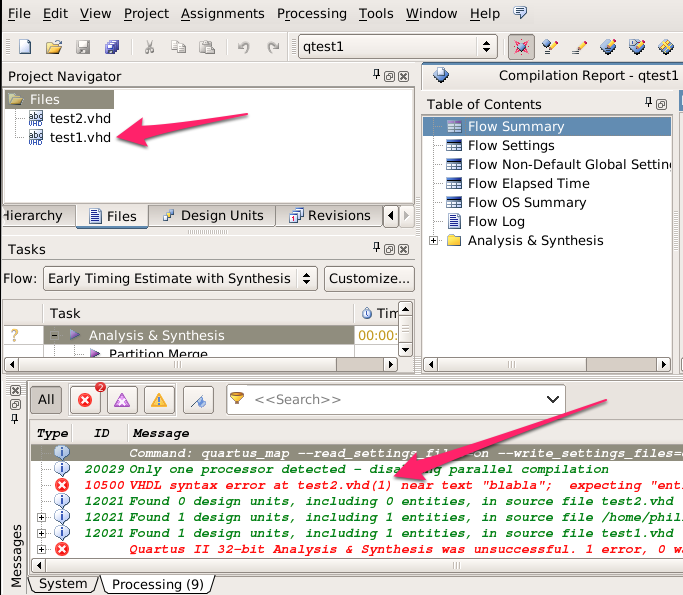Toggle the highlighted red-star toolbar button
The image size is (683, 595).
pyautogui.click(x=521, y=47)
